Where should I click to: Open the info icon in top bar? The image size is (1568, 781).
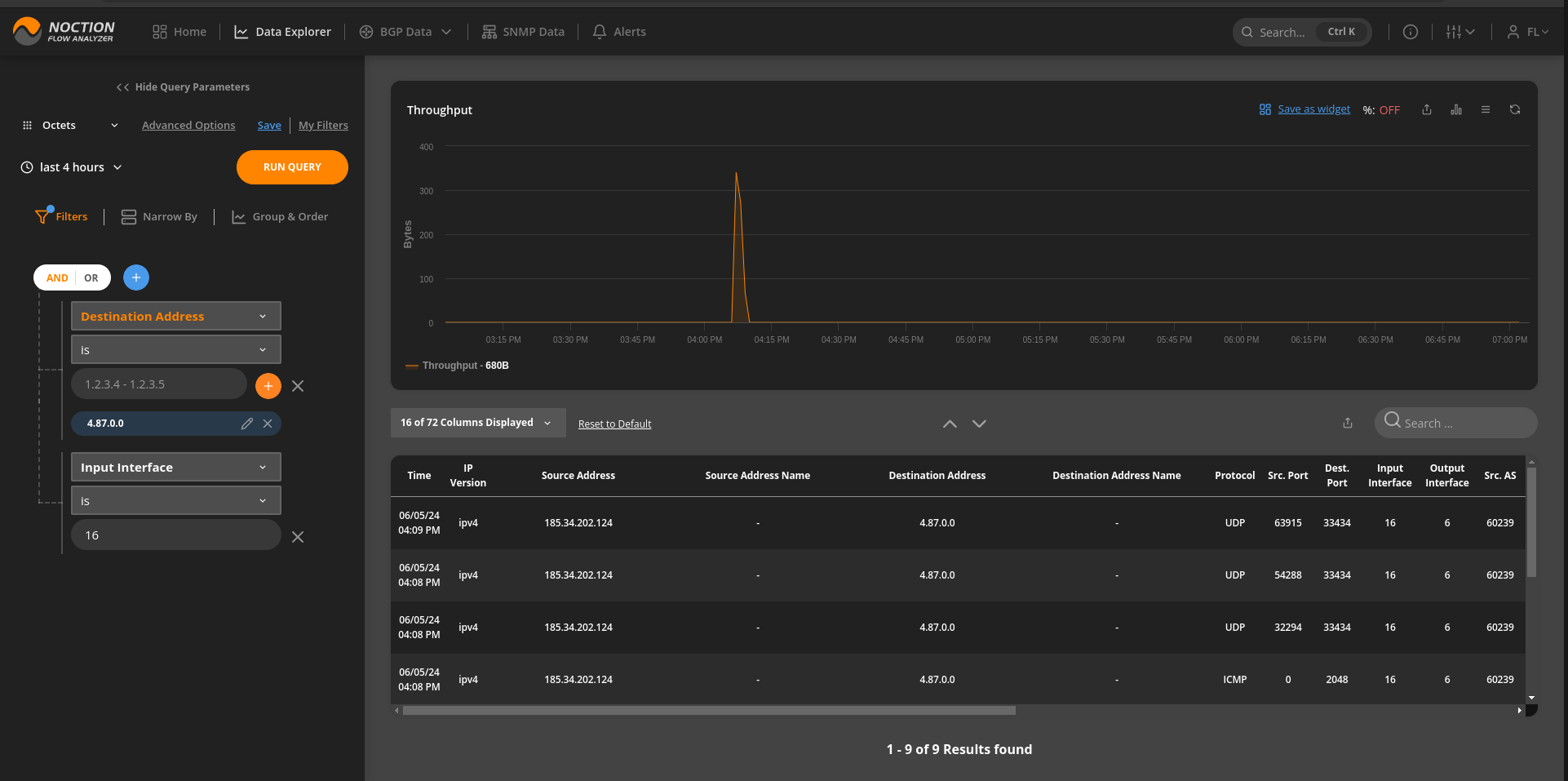[x=1410, y=32]
